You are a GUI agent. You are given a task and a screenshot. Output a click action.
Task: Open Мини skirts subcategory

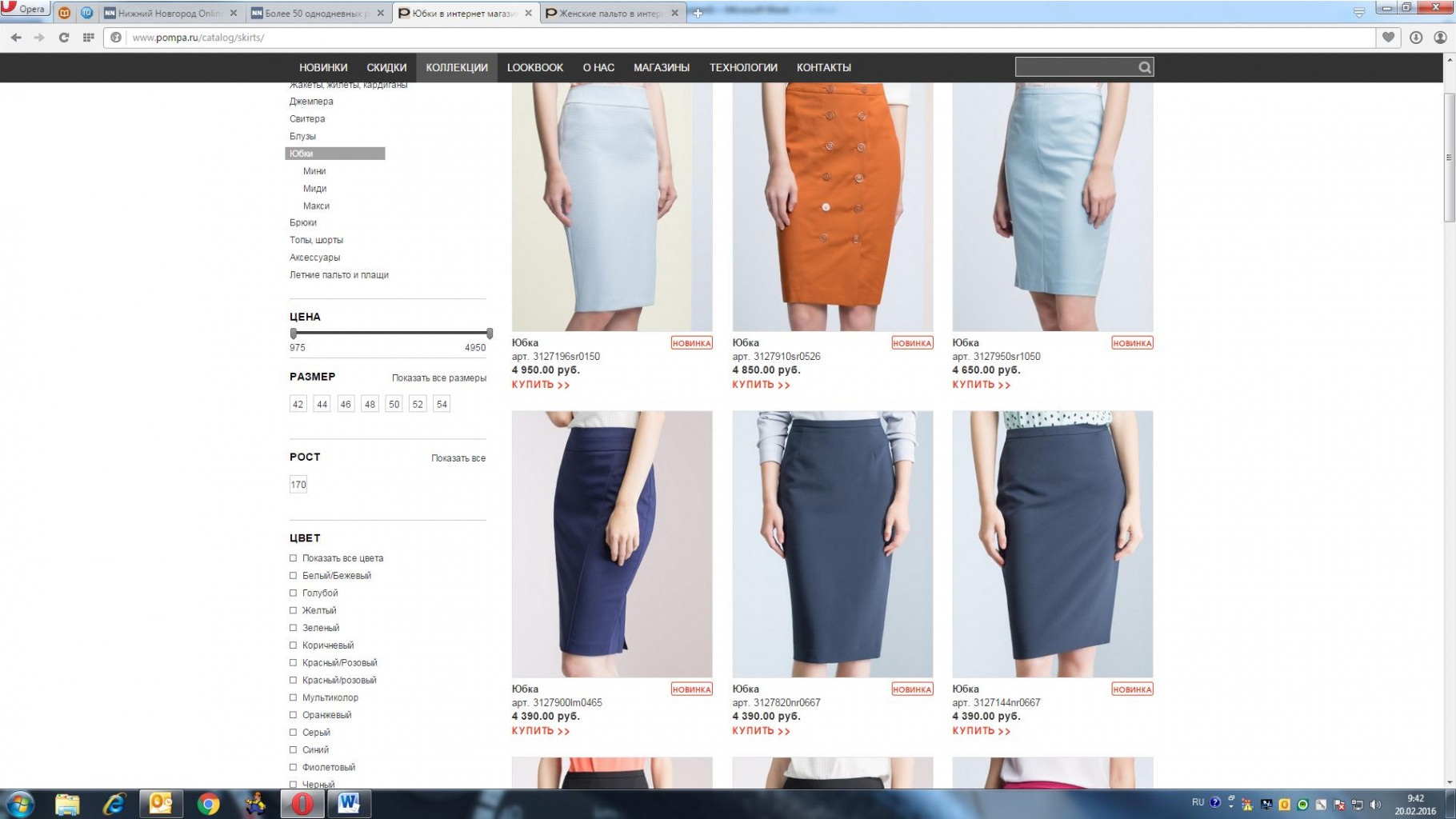pyautogui.click(x=314, y=171)
